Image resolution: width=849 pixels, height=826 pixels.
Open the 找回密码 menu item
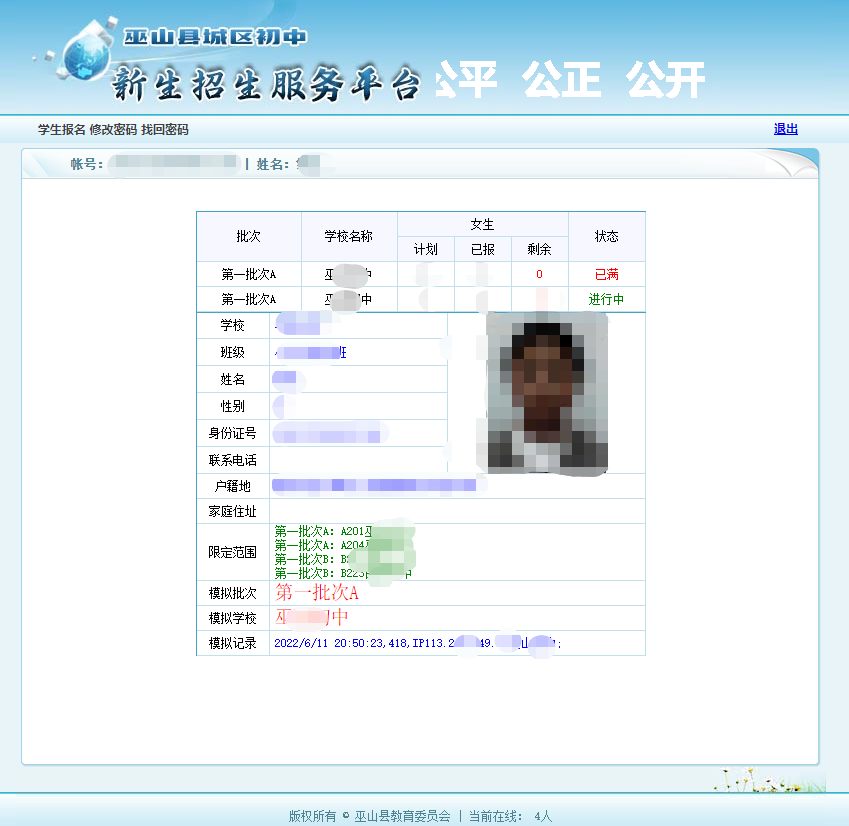coord(165,130)
